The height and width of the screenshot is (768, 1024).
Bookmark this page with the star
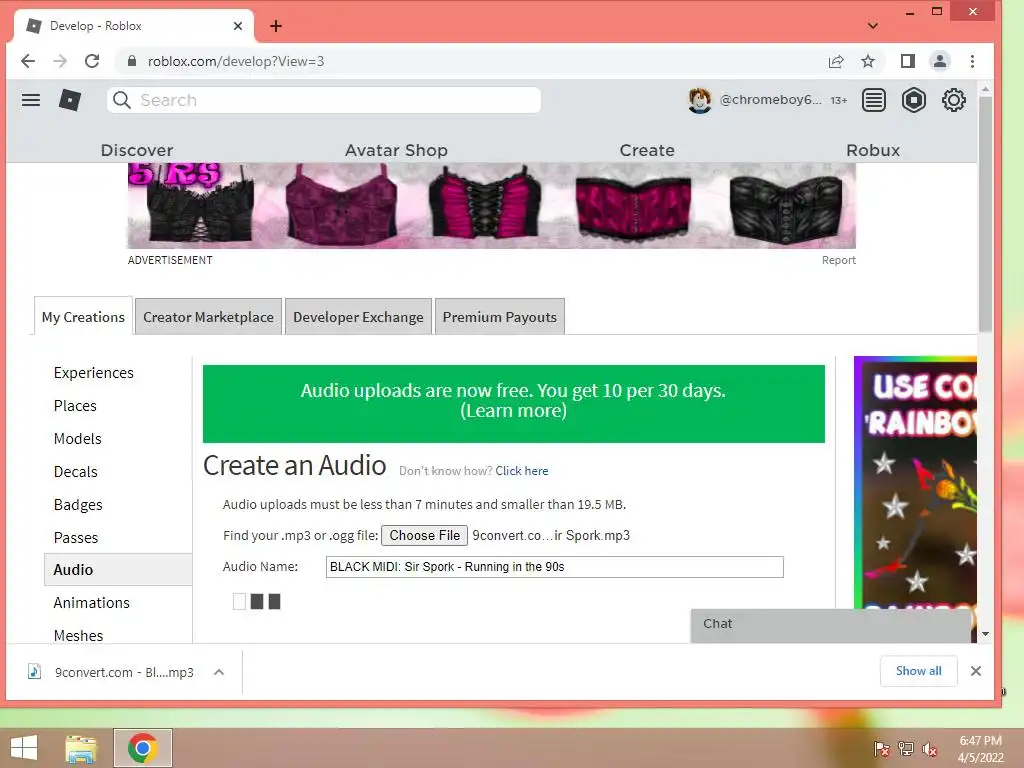tap(868, 61)
